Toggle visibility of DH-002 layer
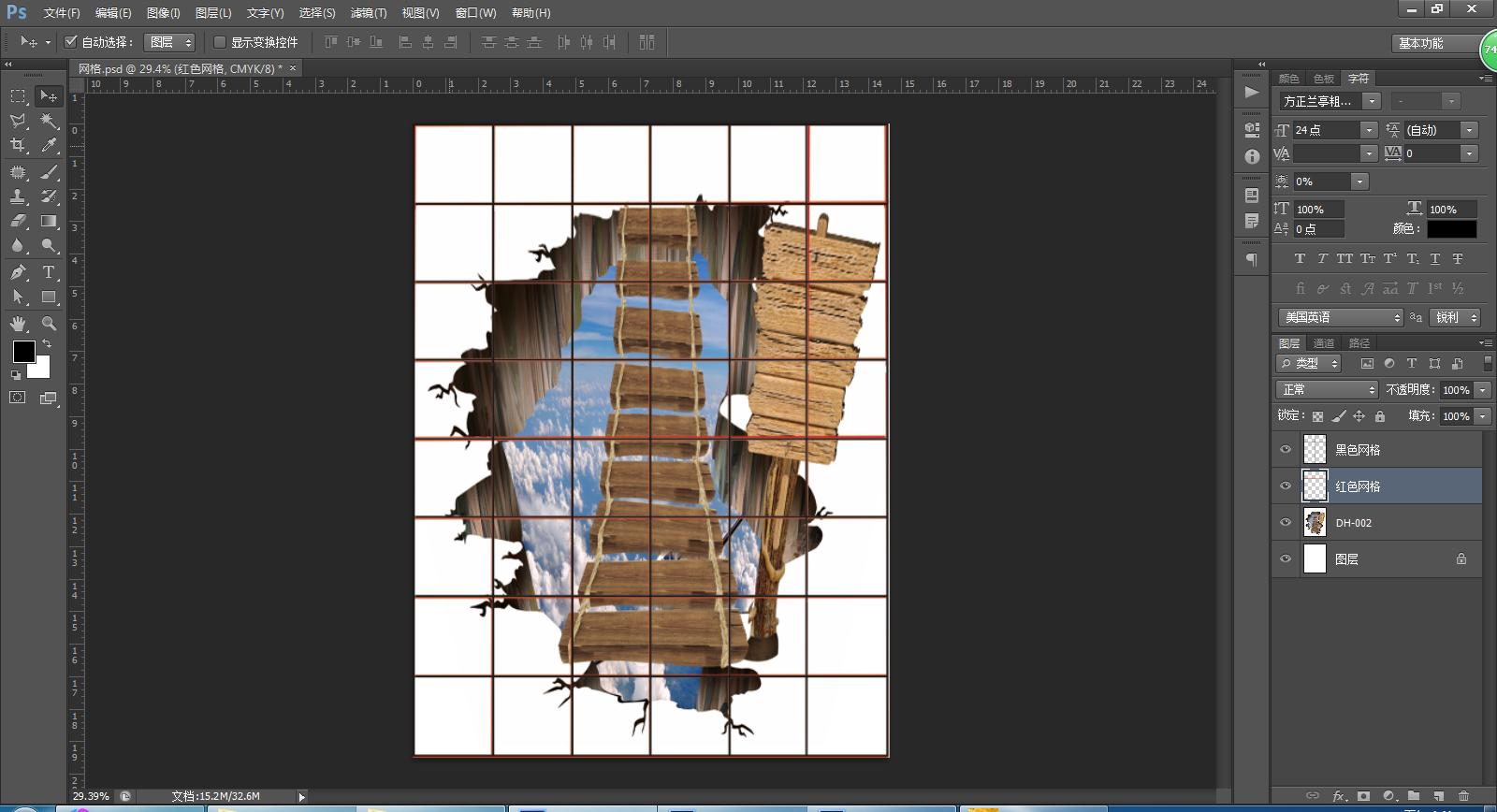This screenshot has height=812, width=1497. click(1286, 523)
